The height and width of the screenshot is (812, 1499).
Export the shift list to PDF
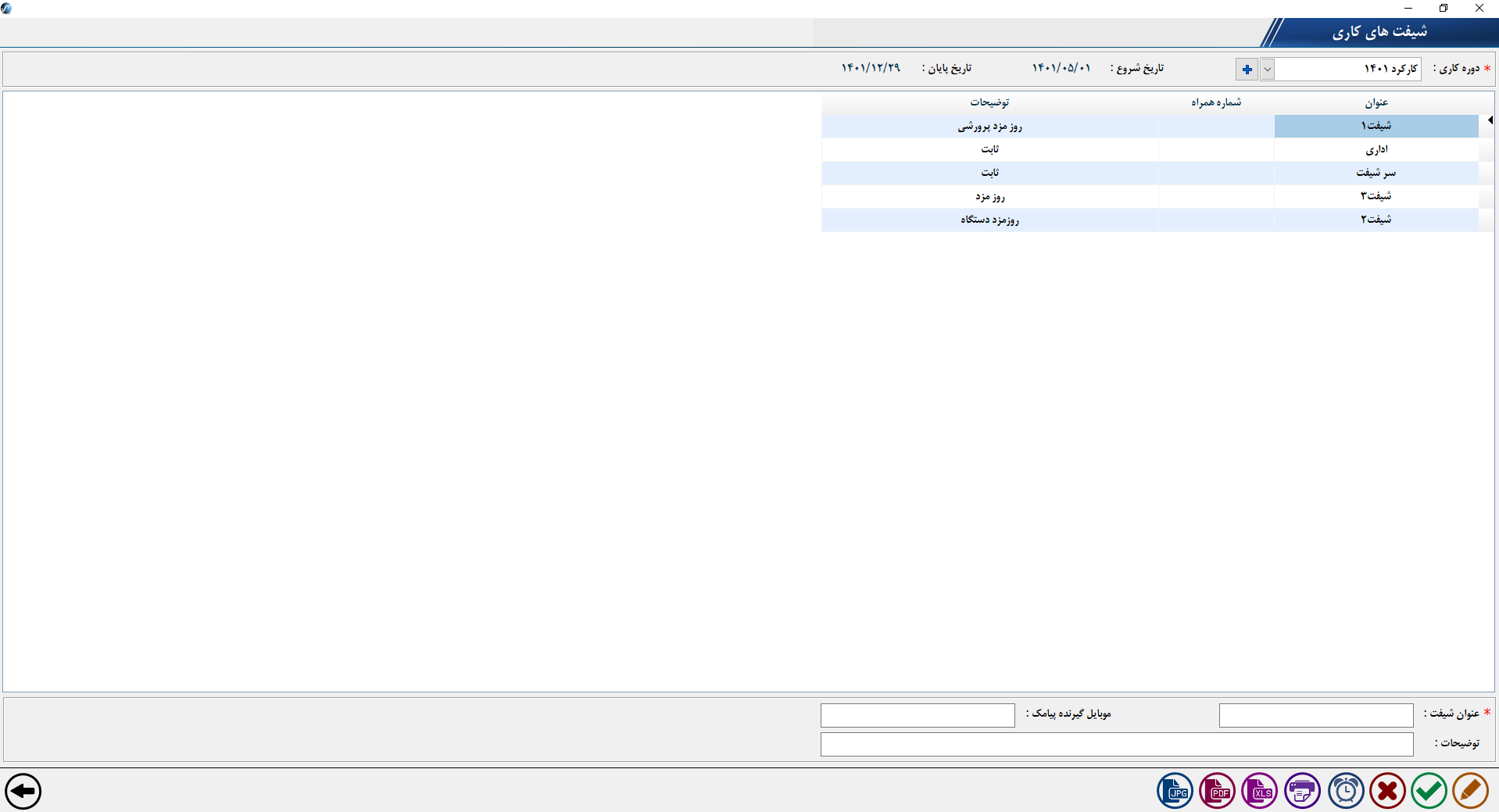click(x=1217, y=791)
